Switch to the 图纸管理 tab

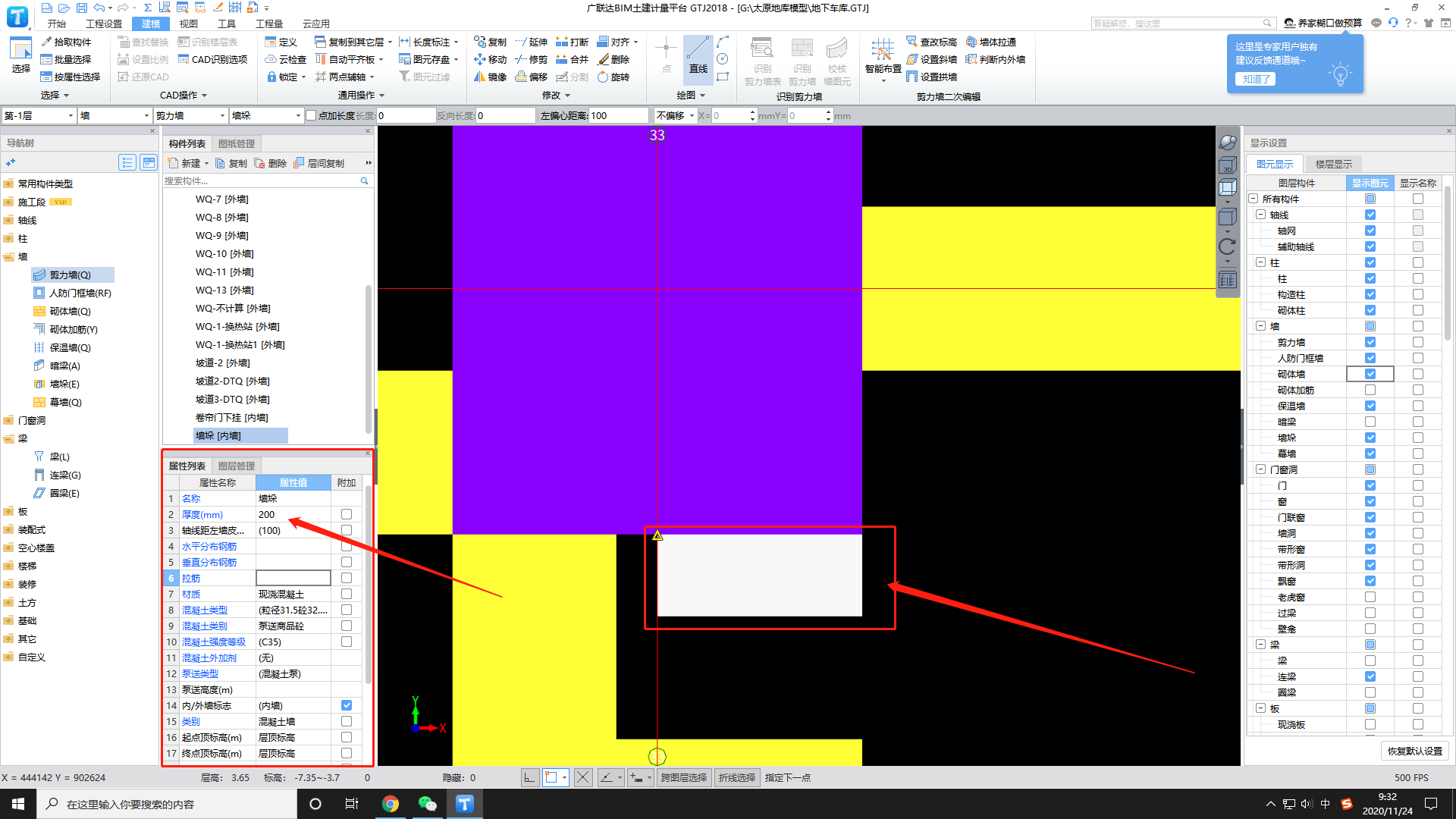(237, 143)
